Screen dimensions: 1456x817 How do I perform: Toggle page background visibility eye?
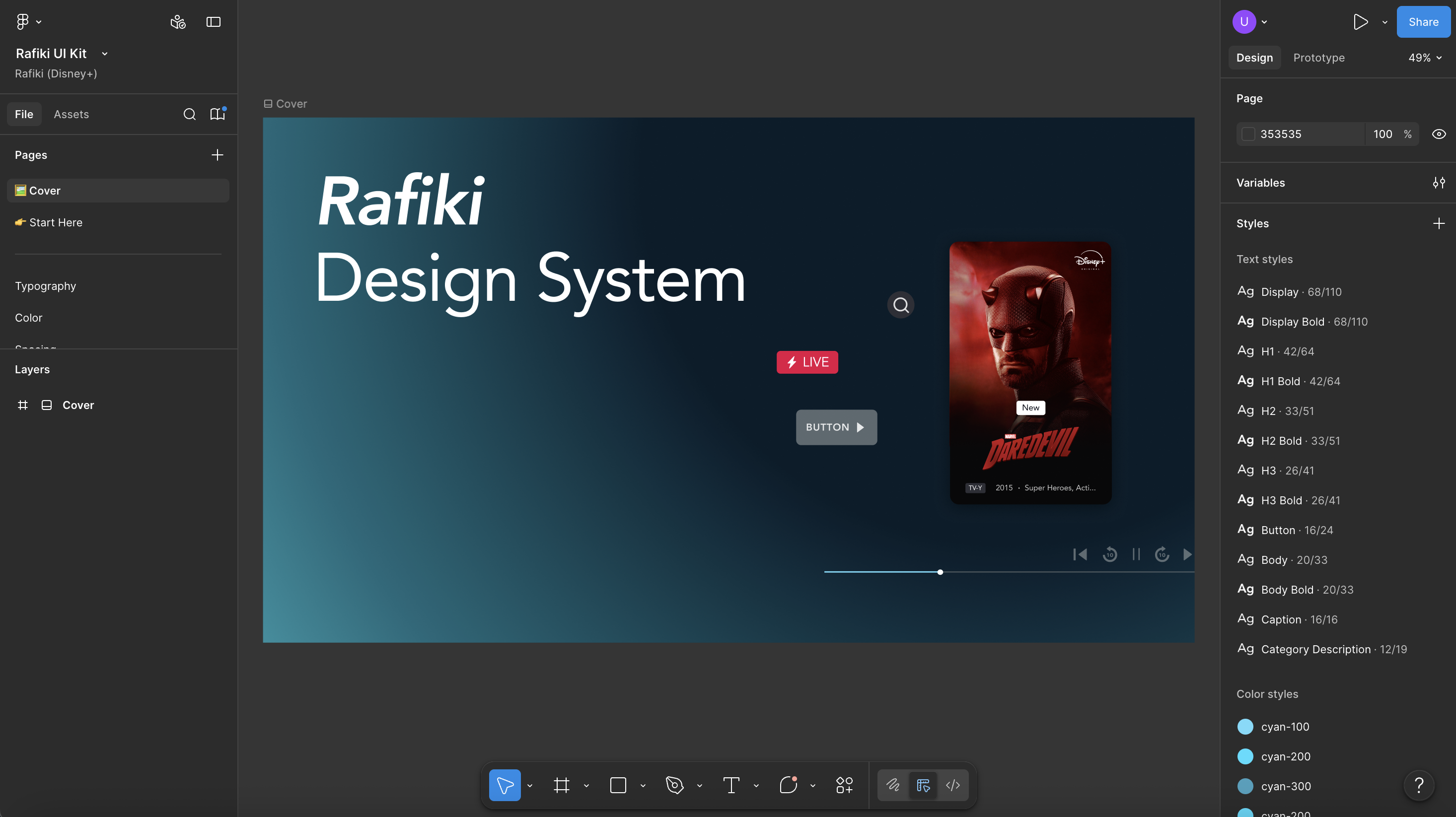click(x=1439, y=134)
